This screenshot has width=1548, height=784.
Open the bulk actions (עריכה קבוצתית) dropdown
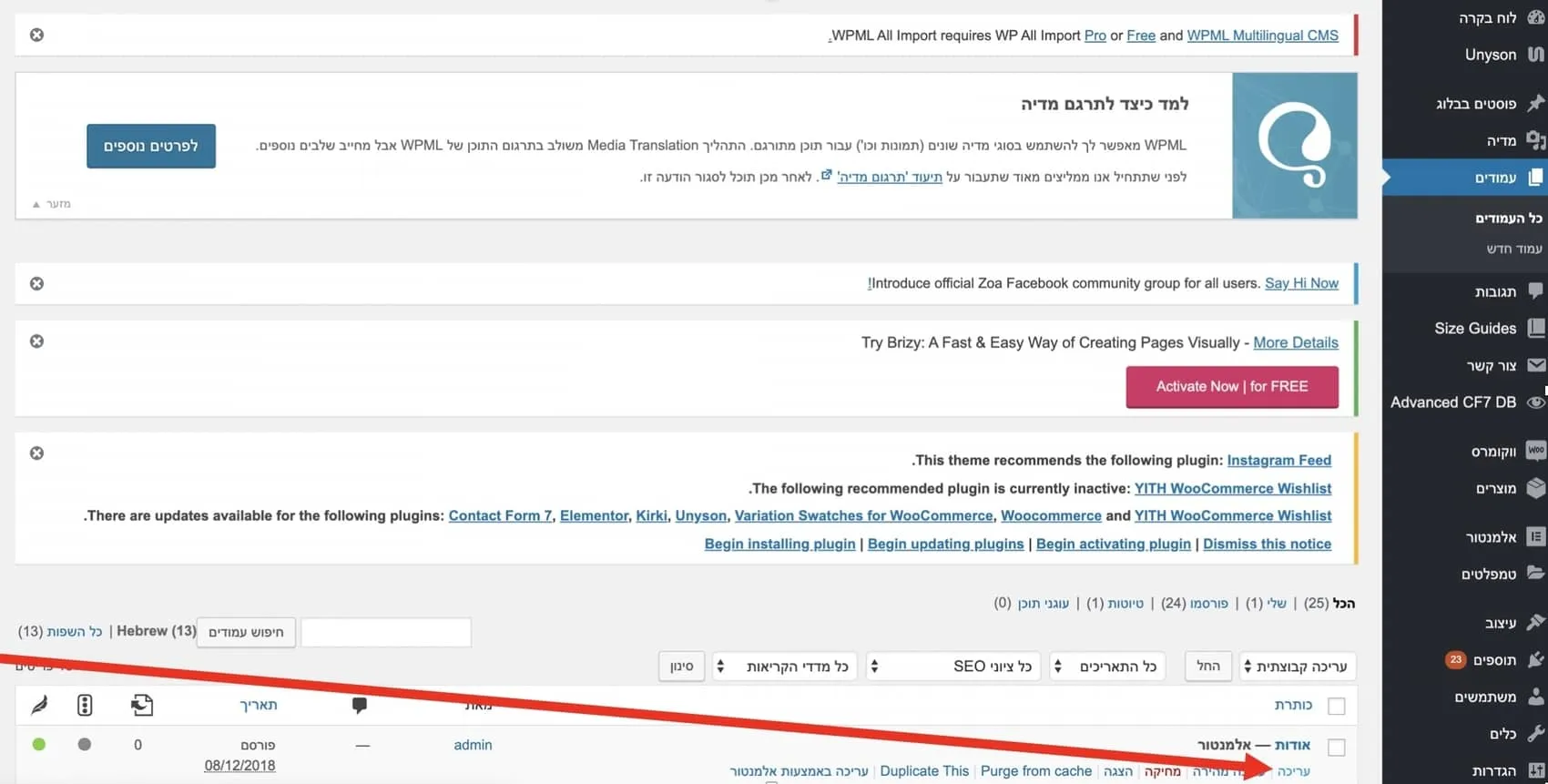click(x=1298, y=667)
